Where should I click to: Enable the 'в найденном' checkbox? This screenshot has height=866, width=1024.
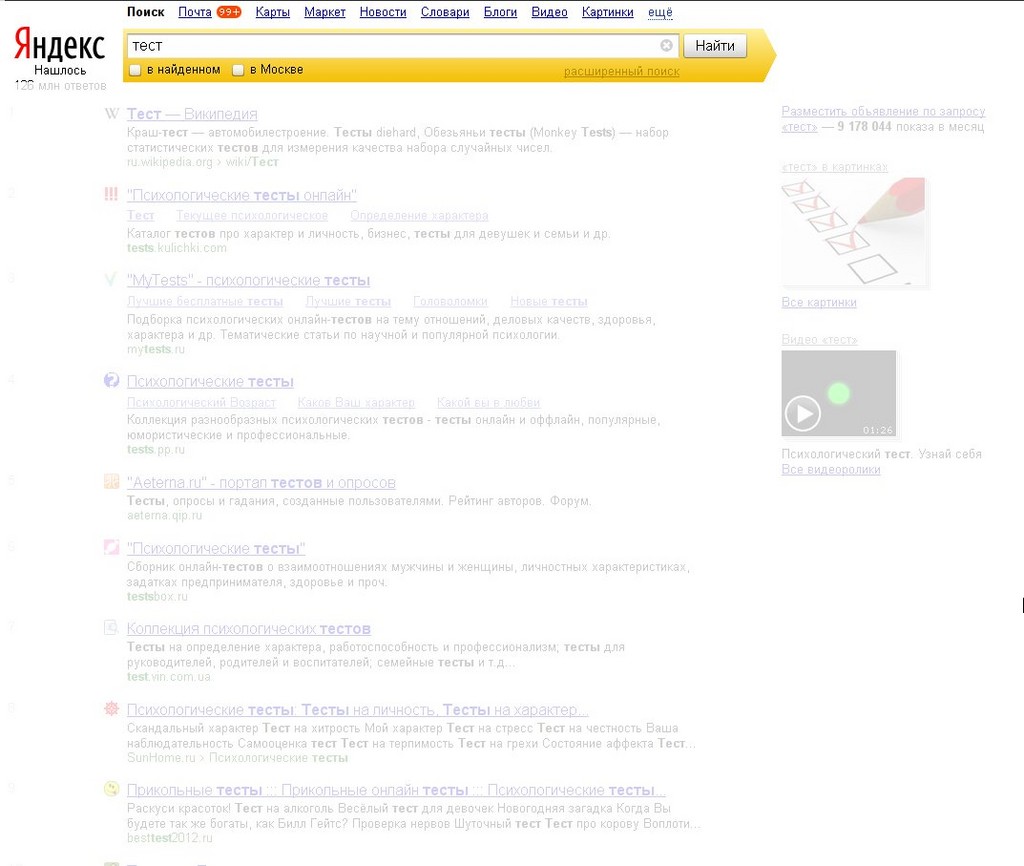pos(135,70)
